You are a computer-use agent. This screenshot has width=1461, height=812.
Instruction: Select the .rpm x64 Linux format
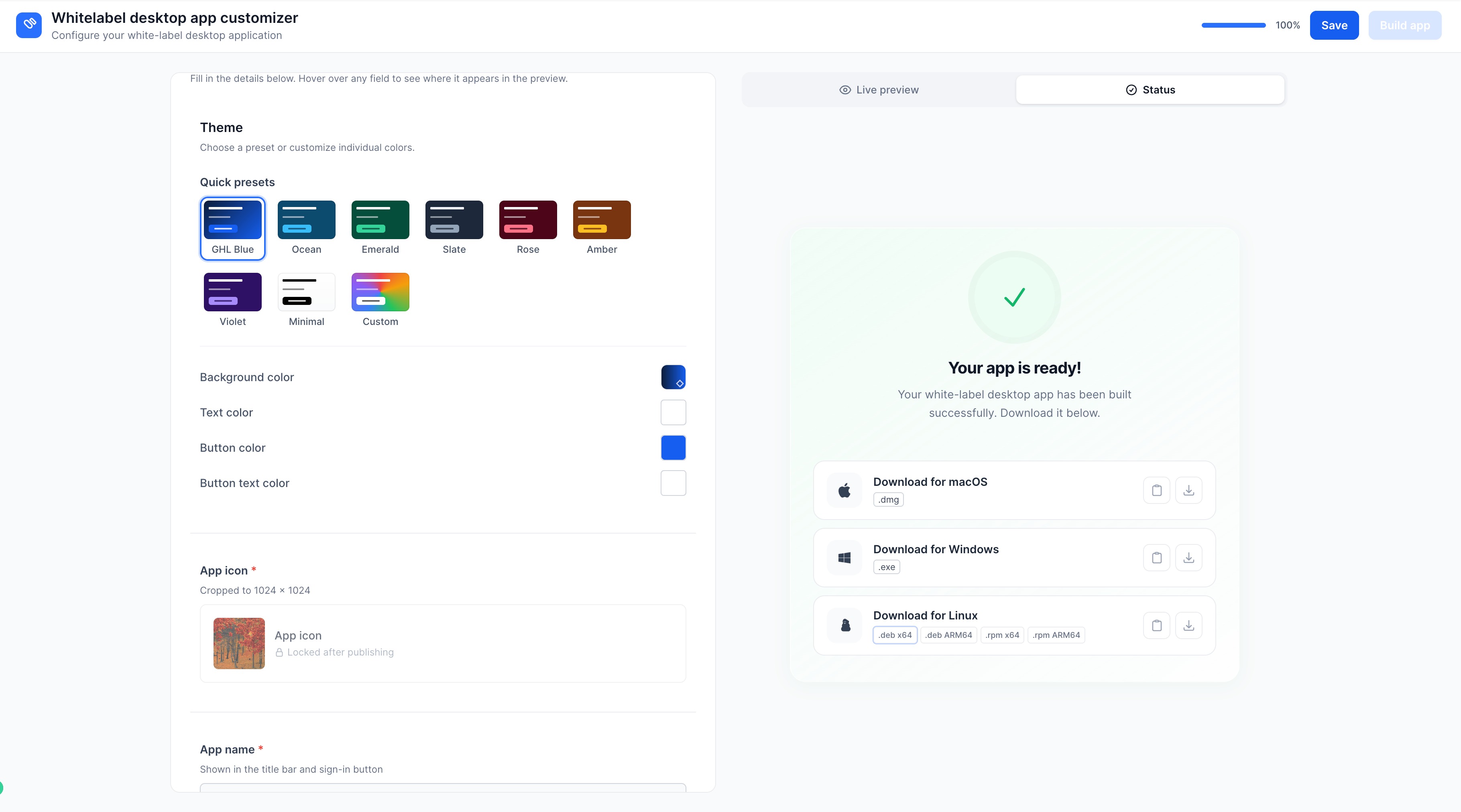click(1001, 635)
